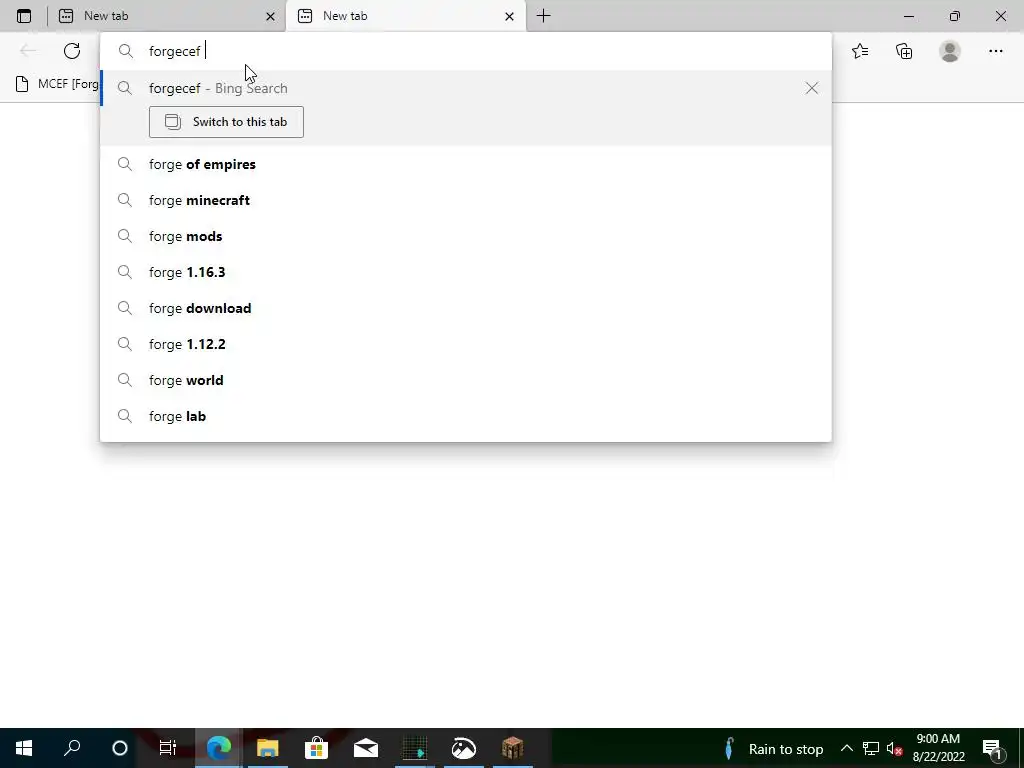Open the dark green grid app on taskbar

415,748
